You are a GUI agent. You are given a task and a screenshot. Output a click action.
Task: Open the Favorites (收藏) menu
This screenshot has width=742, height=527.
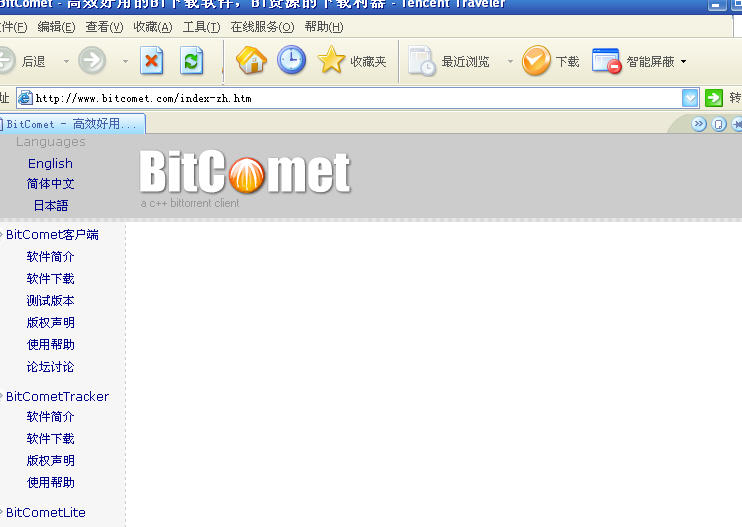click(153, 27)
